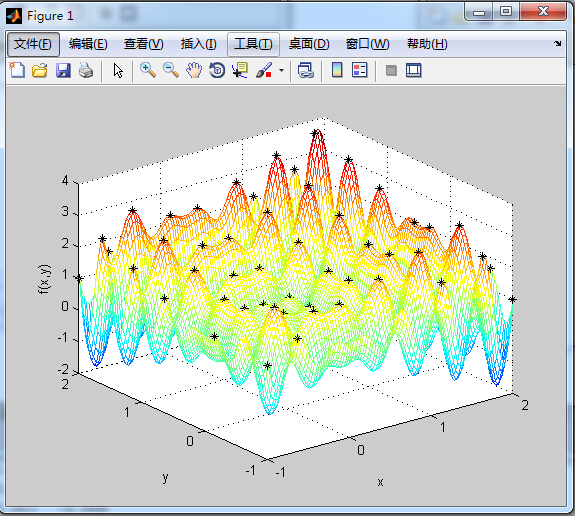Open a file with the folder icon

[40, 70]
